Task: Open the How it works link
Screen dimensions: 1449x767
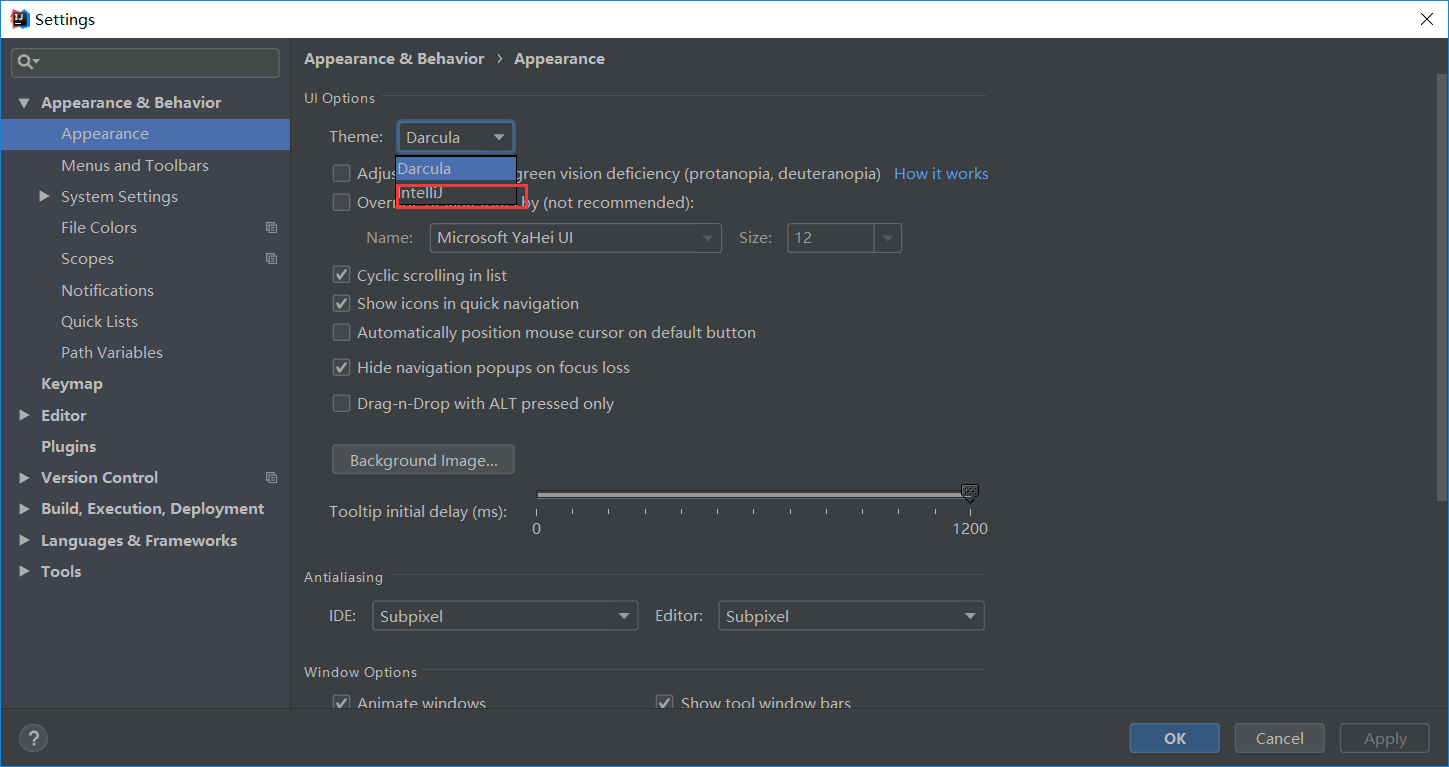Action: click(x=940, y=174)
